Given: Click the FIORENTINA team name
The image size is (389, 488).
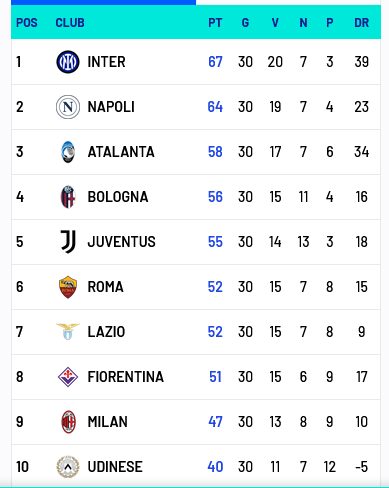Looking at the screenshot, I should click(126, 377).
